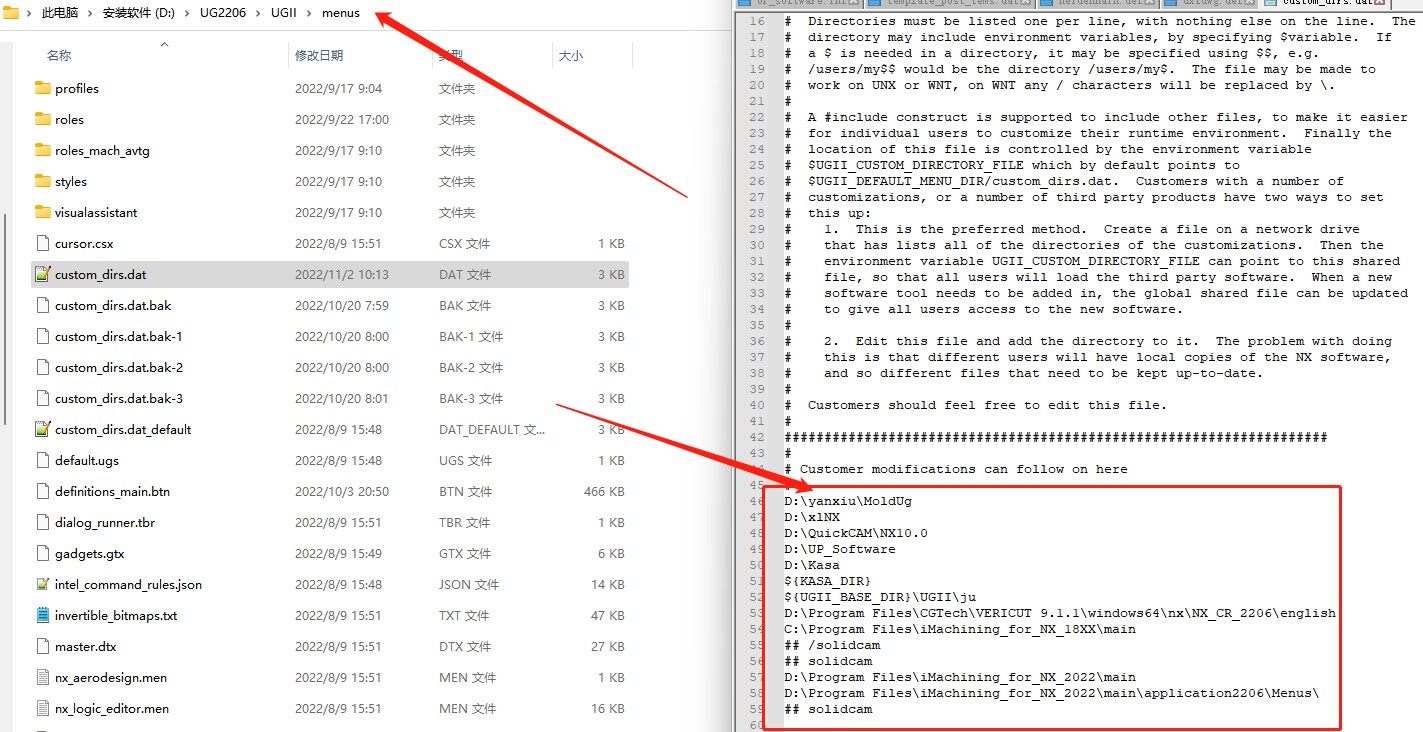Click the invertible_bitmaps.txt file icon
This screenshot has width=1423, height=732.
42,615
